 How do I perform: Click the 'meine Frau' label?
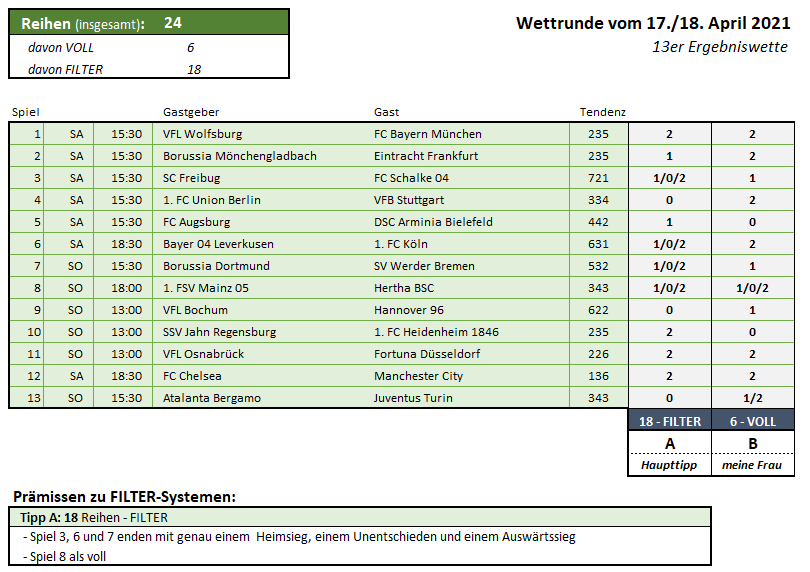pyautogui.click(x=752, y=465)
